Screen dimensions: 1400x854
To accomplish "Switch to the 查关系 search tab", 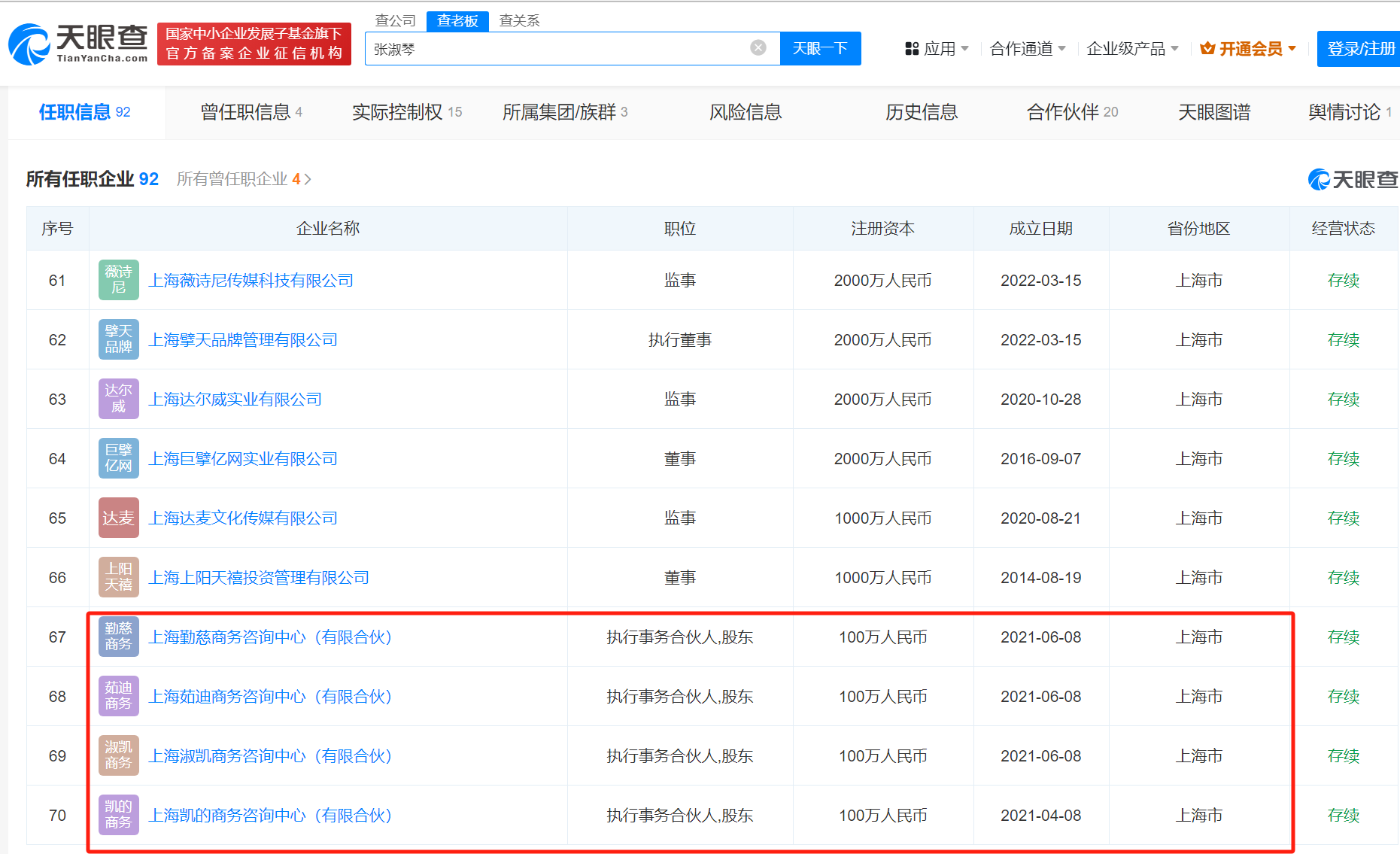I will point(520,21).
